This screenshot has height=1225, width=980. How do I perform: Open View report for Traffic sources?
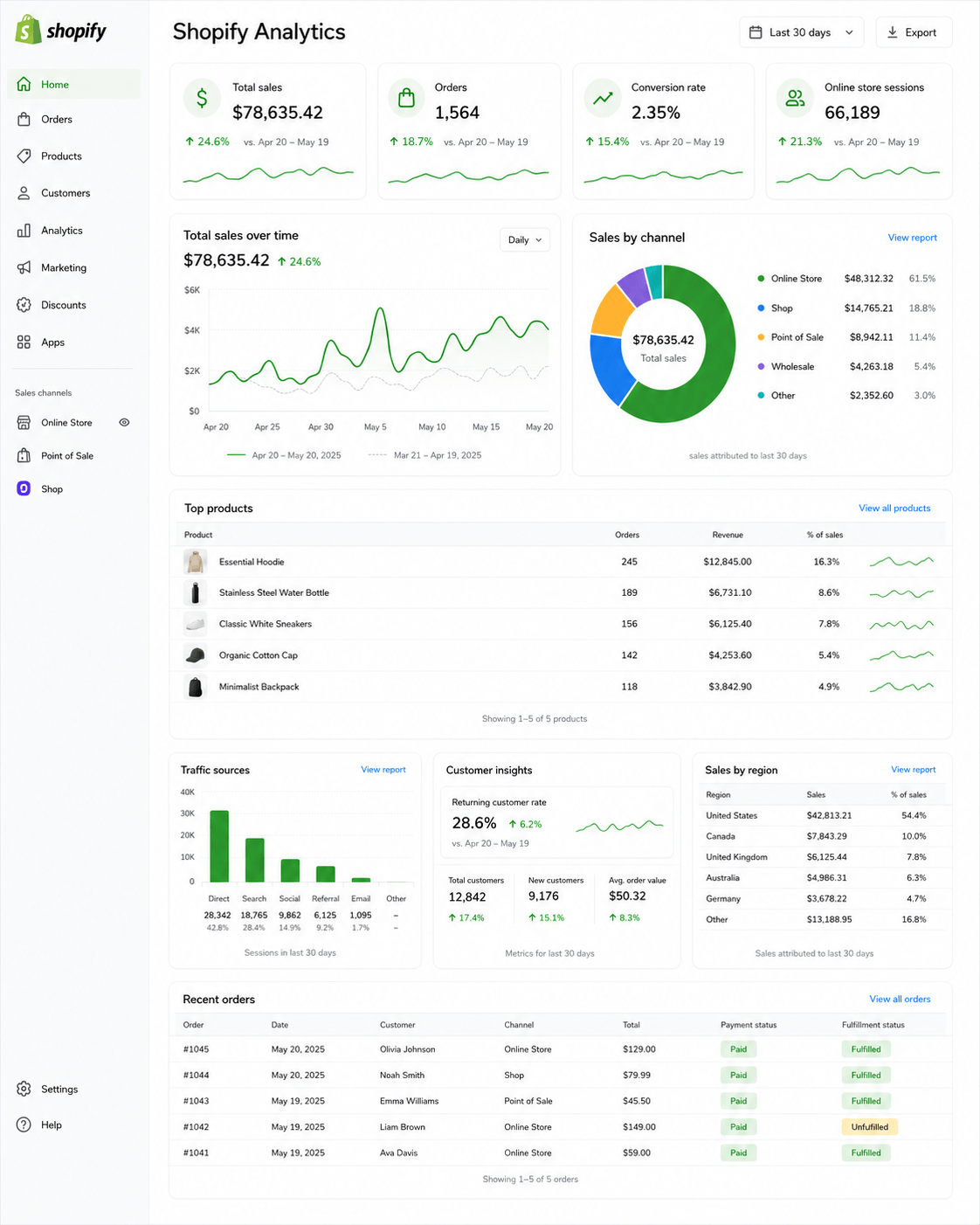click(383, 770)
